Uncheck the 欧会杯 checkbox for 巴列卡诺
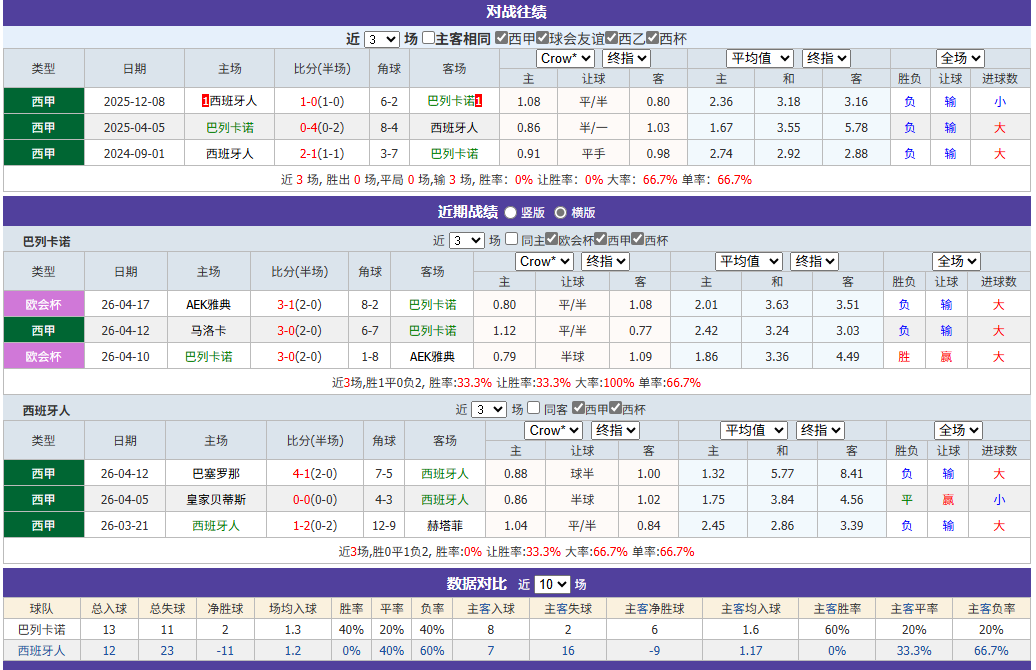The image size is (1036, 670). pos(553,237)
